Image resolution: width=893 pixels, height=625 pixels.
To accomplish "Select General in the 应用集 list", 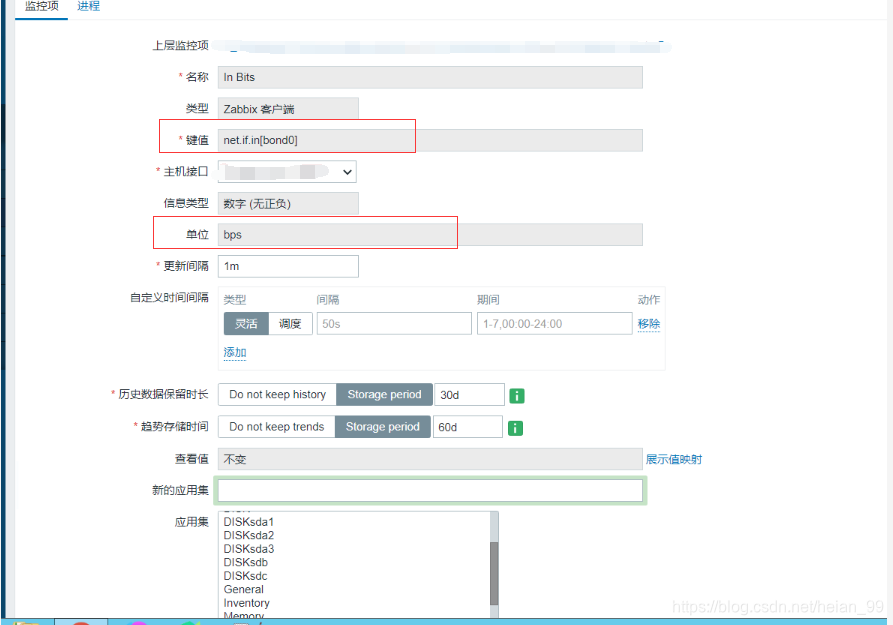I will (x=244, y=590).
